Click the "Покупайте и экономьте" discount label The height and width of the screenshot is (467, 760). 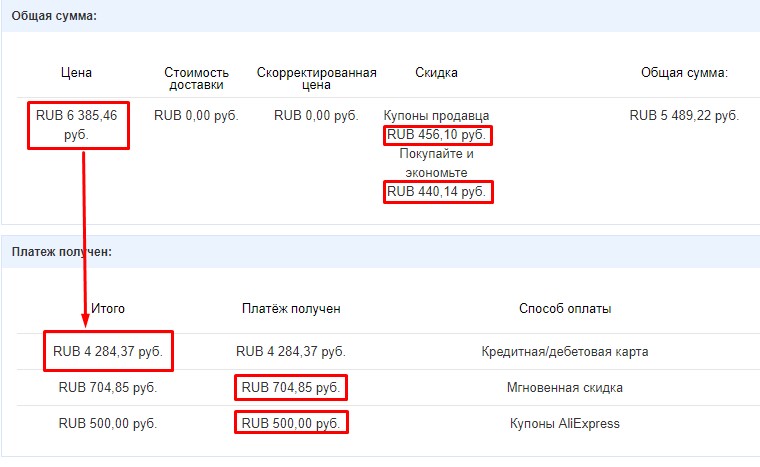437,162
